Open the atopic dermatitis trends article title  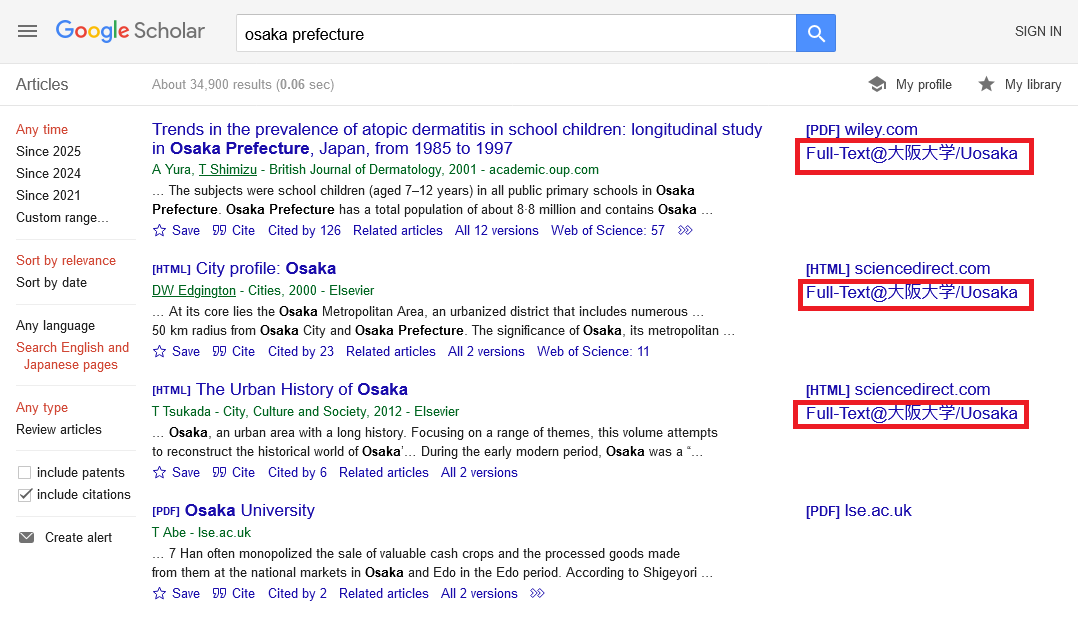click(x=457, y=139)
